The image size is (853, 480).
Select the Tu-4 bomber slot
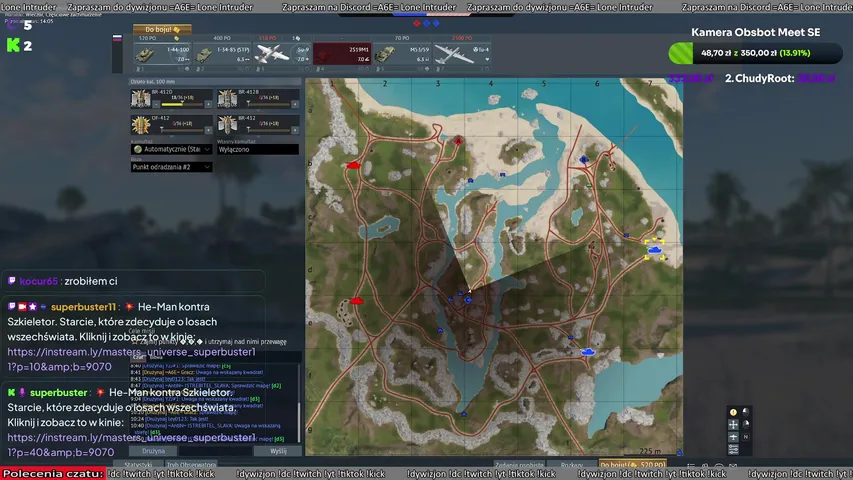[462, 53]
